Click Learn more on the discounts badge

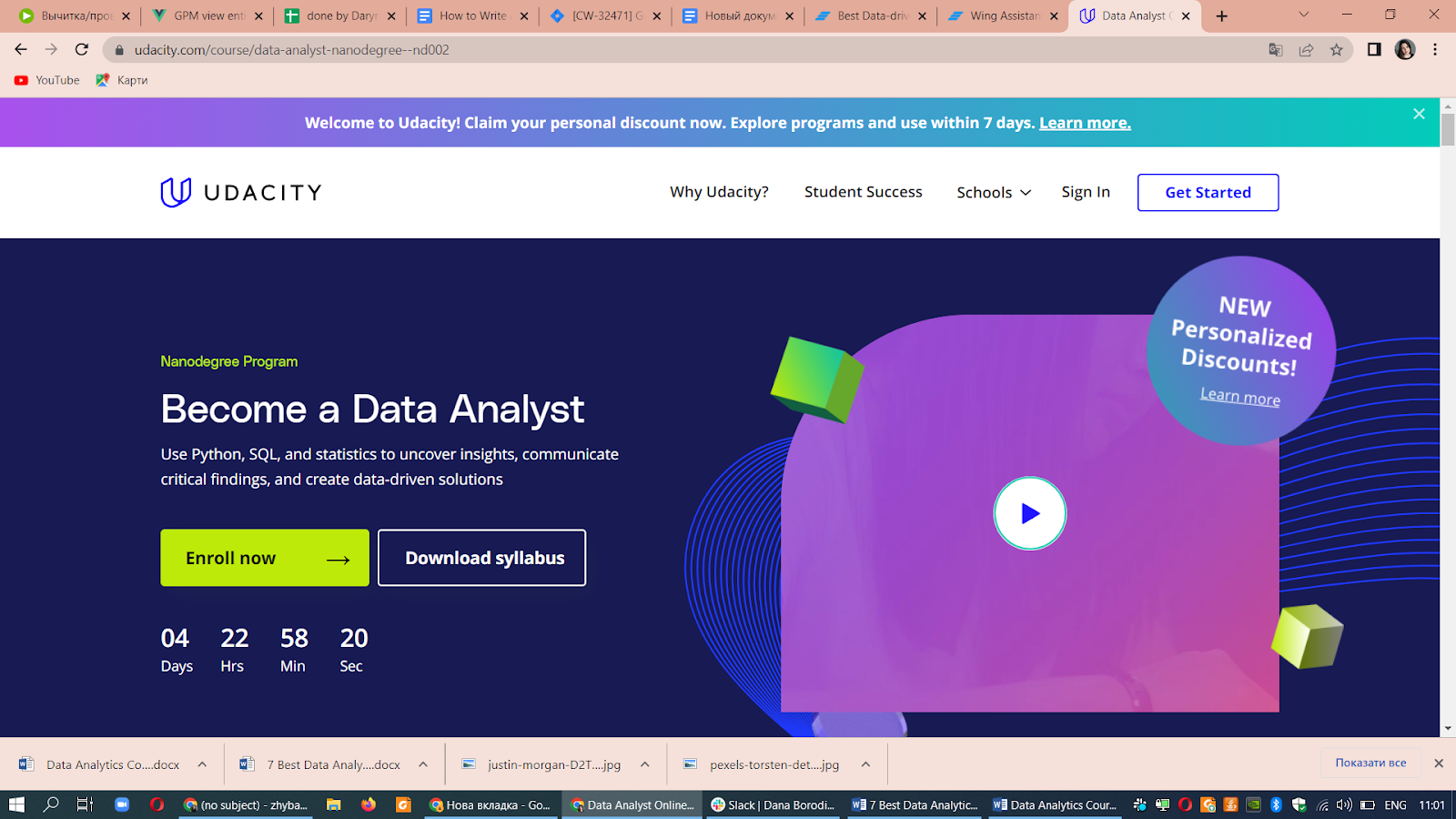click(x=1239, y=397)
